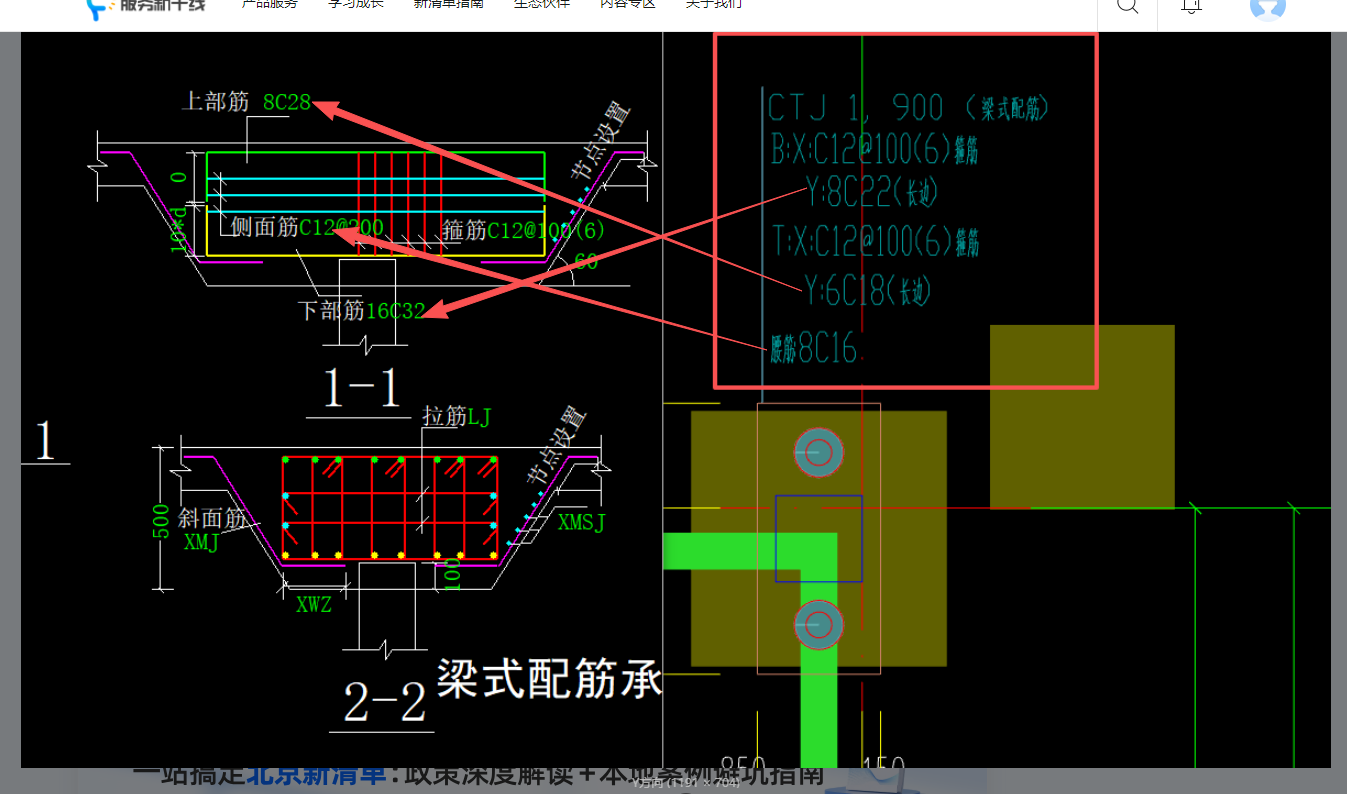Open the 内容专区 navigation menu
Screen dimensions: 1347x794
tap(628, 4)
